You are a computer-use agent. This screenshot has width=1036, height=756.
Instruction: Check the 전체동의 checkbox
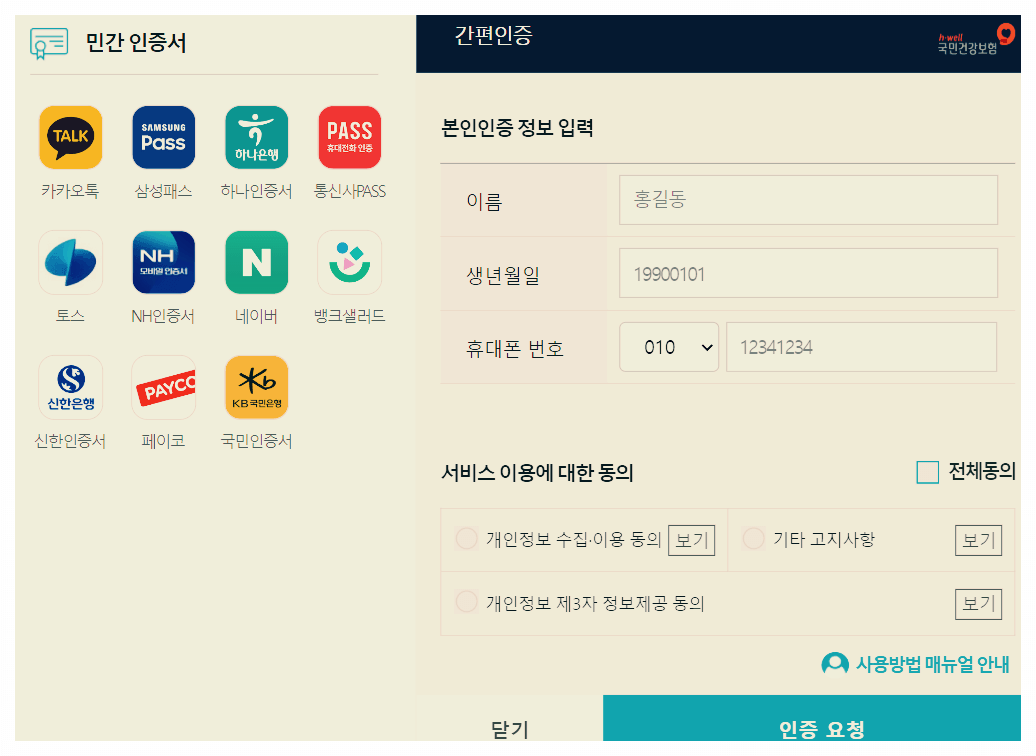click(927, 472)
